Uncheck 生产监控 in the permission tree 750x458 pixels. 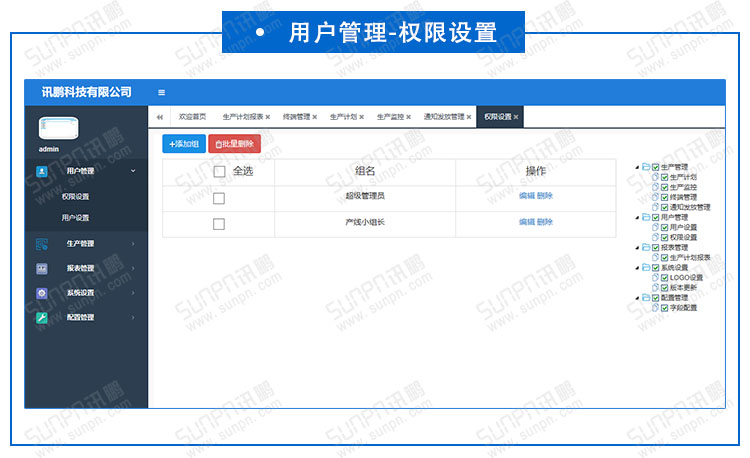tap(664, 187)
